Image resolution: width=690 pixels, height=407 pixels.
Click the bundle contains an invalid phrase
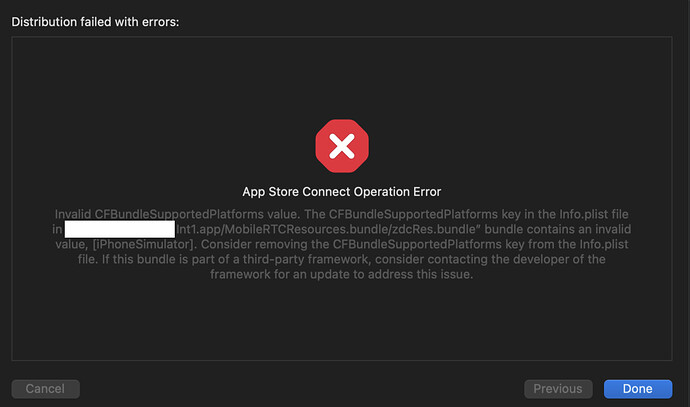point(558,229)
